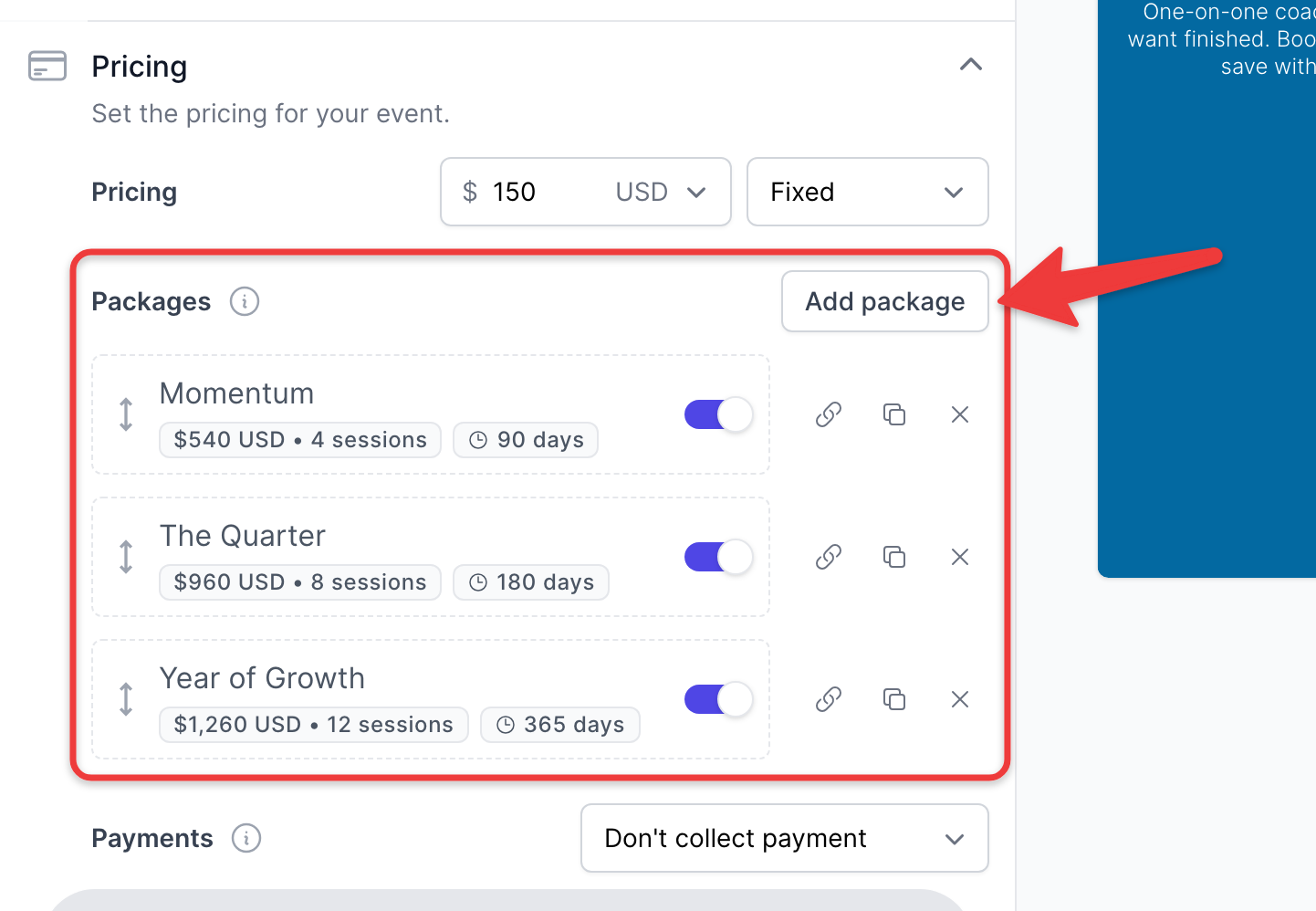Click the Momentum package name
This screenshot has width=1316, height=911.
(x=237, y=393)
